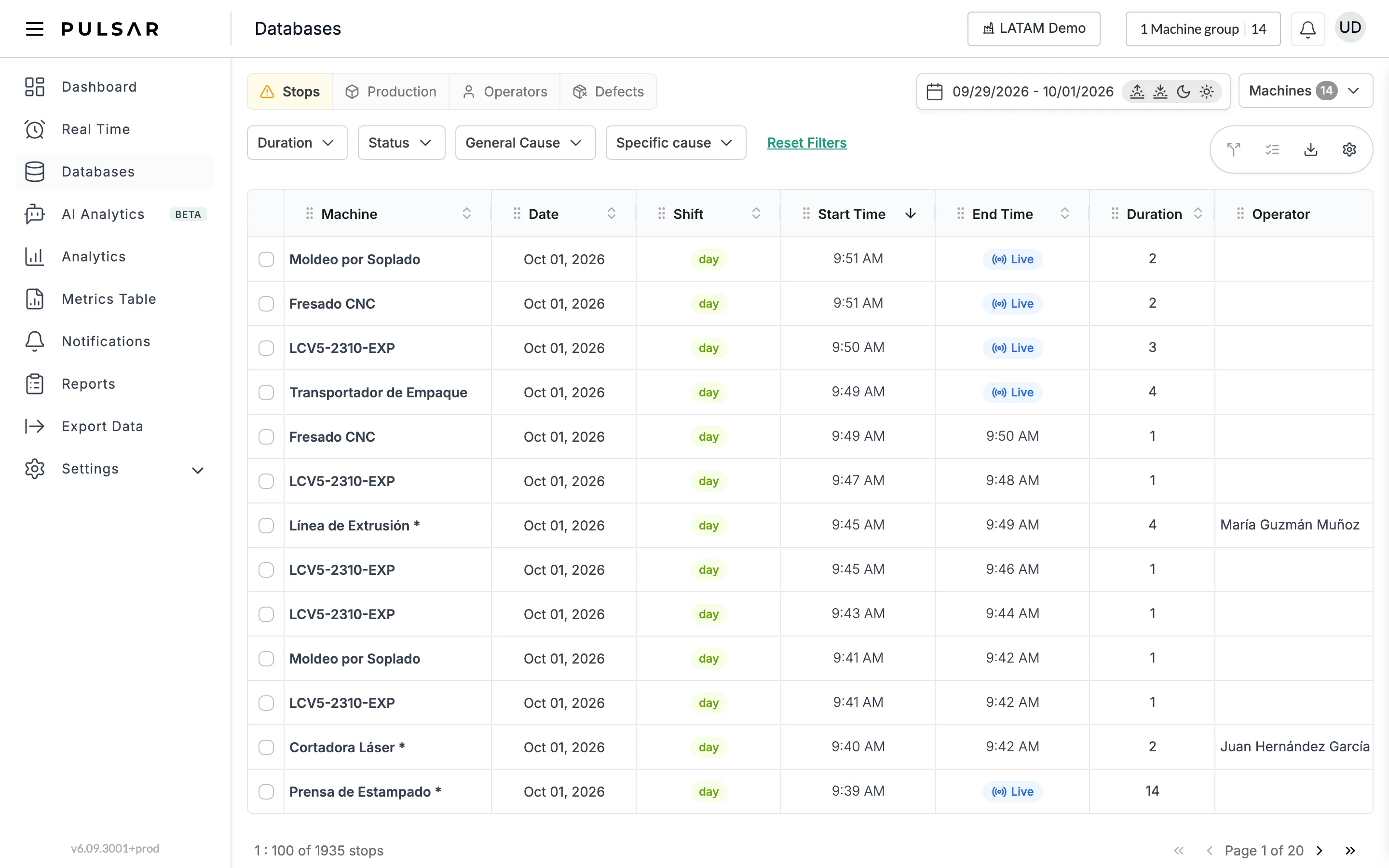Check the Línea de Extrusión row

(266, 526)
